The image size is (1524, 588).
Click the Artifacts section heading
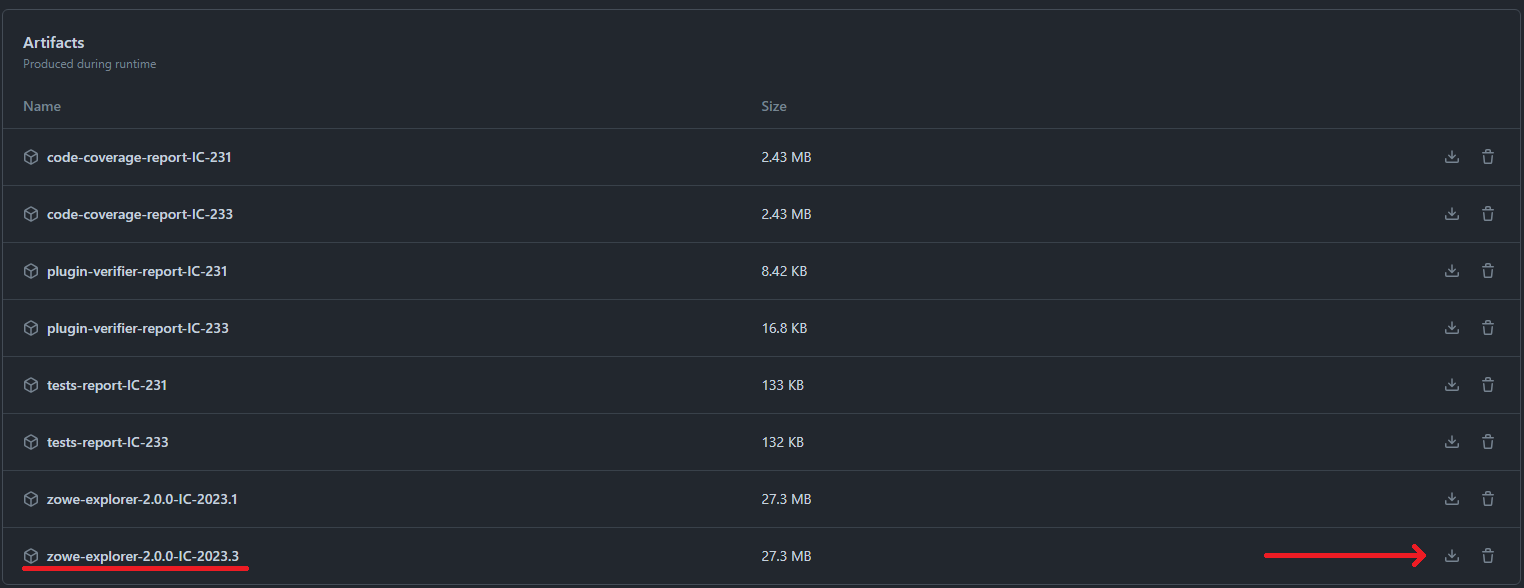[54, 42]
